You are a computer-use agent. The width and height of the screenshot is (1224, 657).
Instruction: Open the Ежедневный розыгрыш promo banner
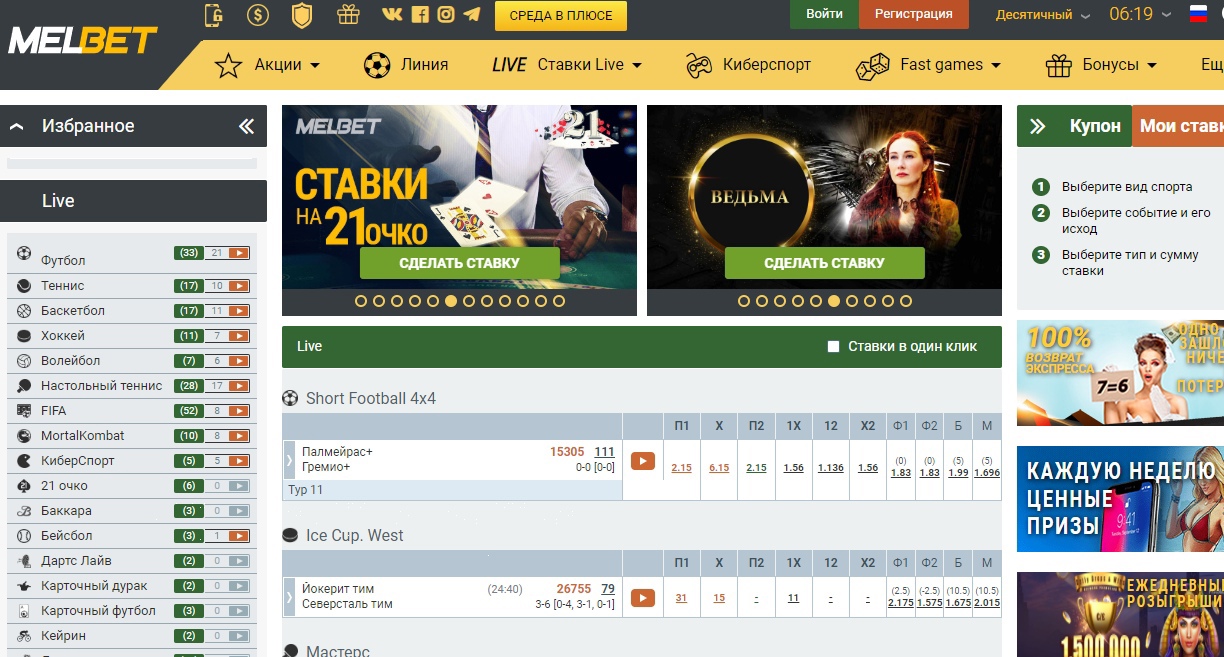[x=1120, y=614]
